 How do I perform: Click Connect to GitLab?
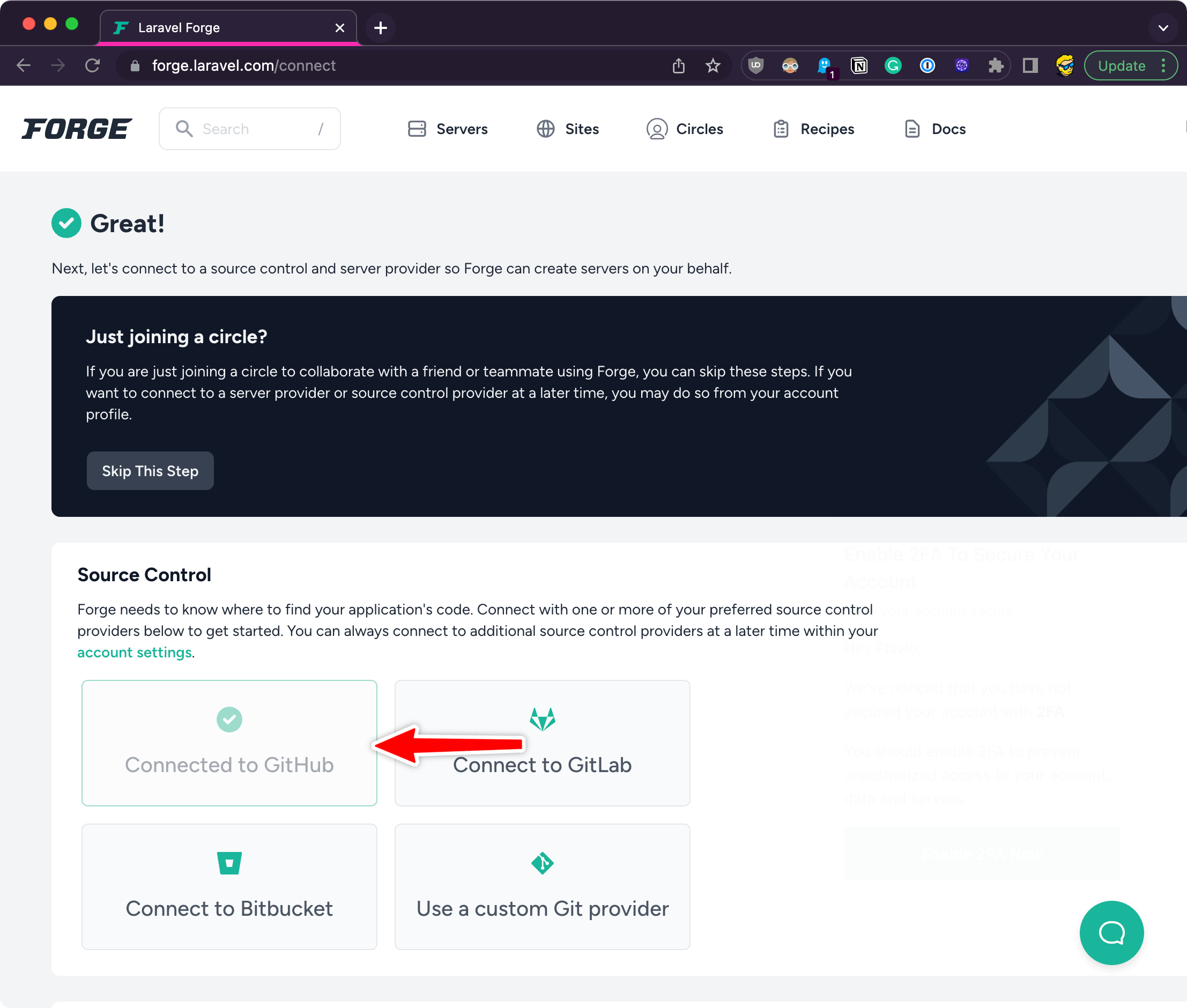(x=542, y=742)
